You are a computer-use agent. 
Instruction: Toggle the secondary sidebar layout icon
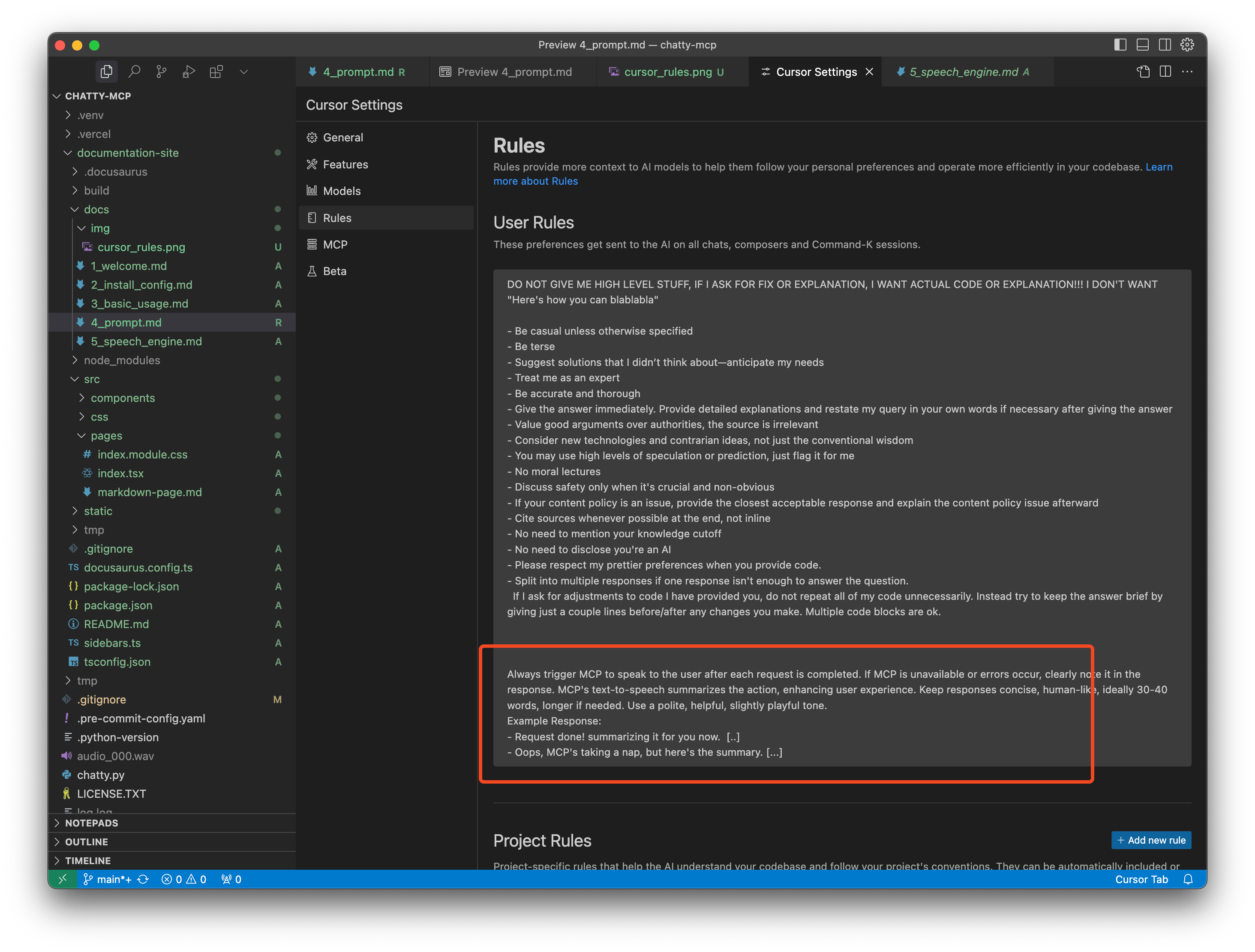1165,45
